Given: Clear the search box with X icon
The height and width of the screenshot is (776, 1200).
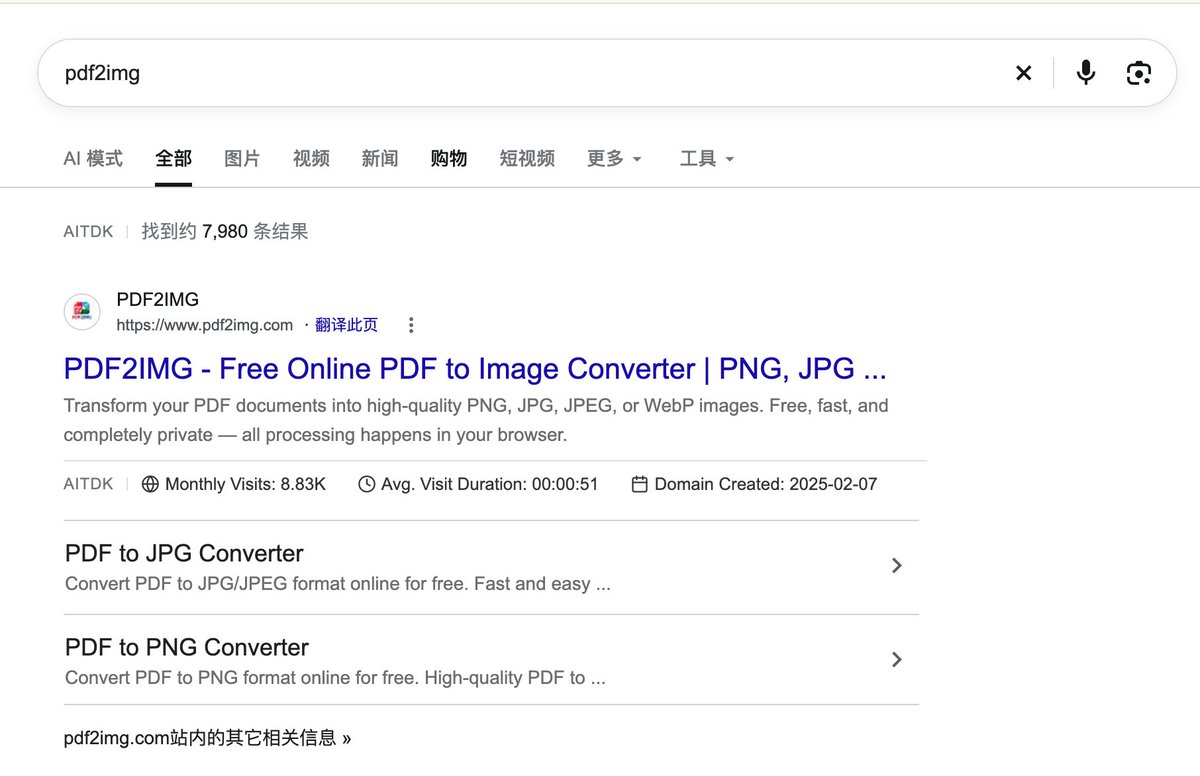Looking at the screenshot, I should (x=1023, y=73).
